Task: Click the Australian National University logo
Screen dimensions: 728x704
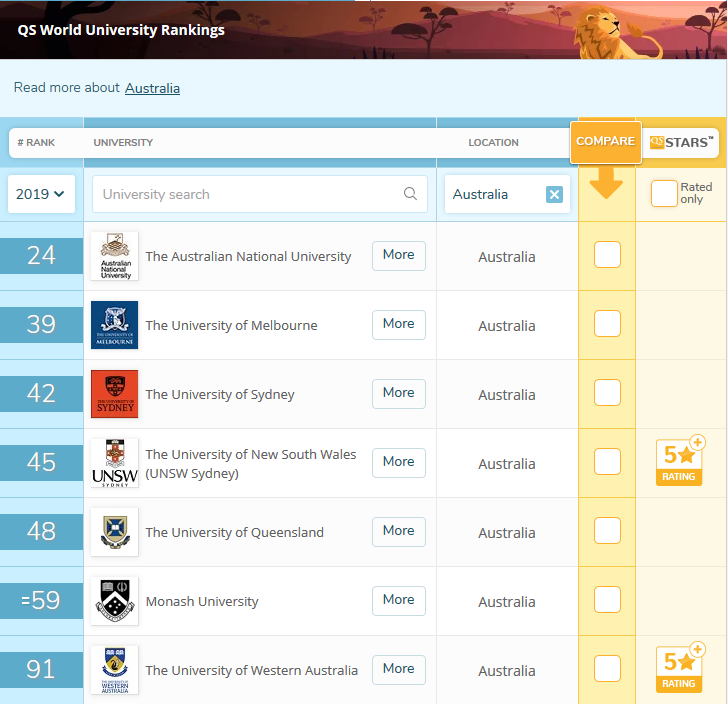Action: click(x=115, y=256)
